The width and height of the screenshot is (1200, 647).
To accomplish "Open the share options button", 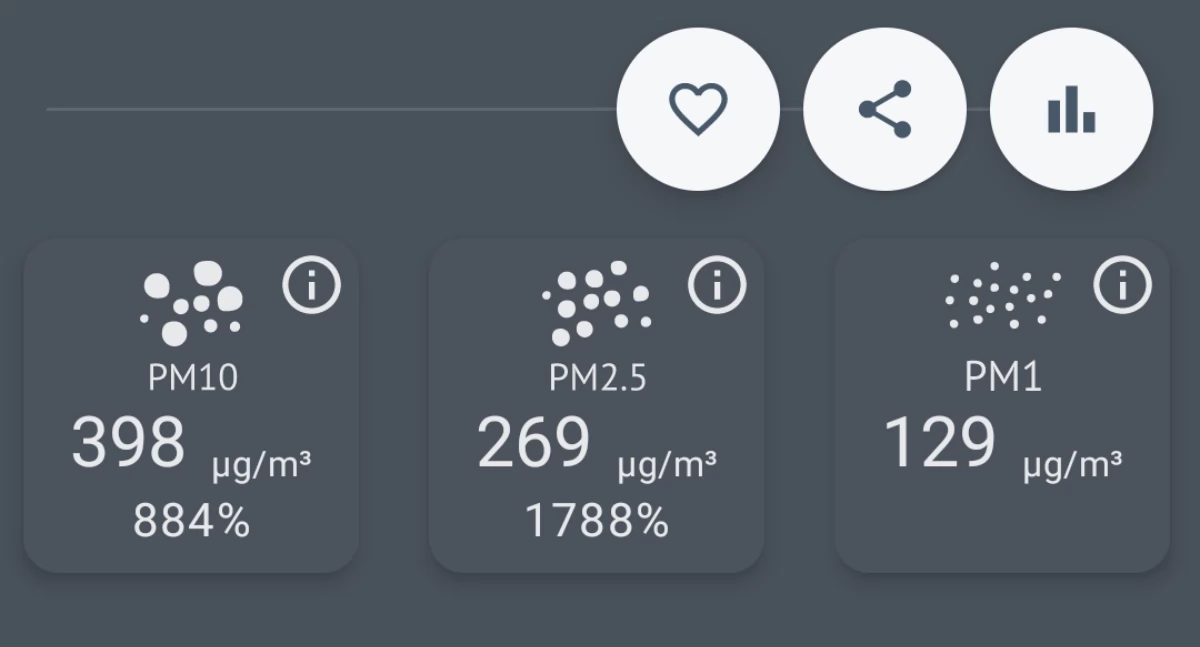I will [x=885, y=109].
